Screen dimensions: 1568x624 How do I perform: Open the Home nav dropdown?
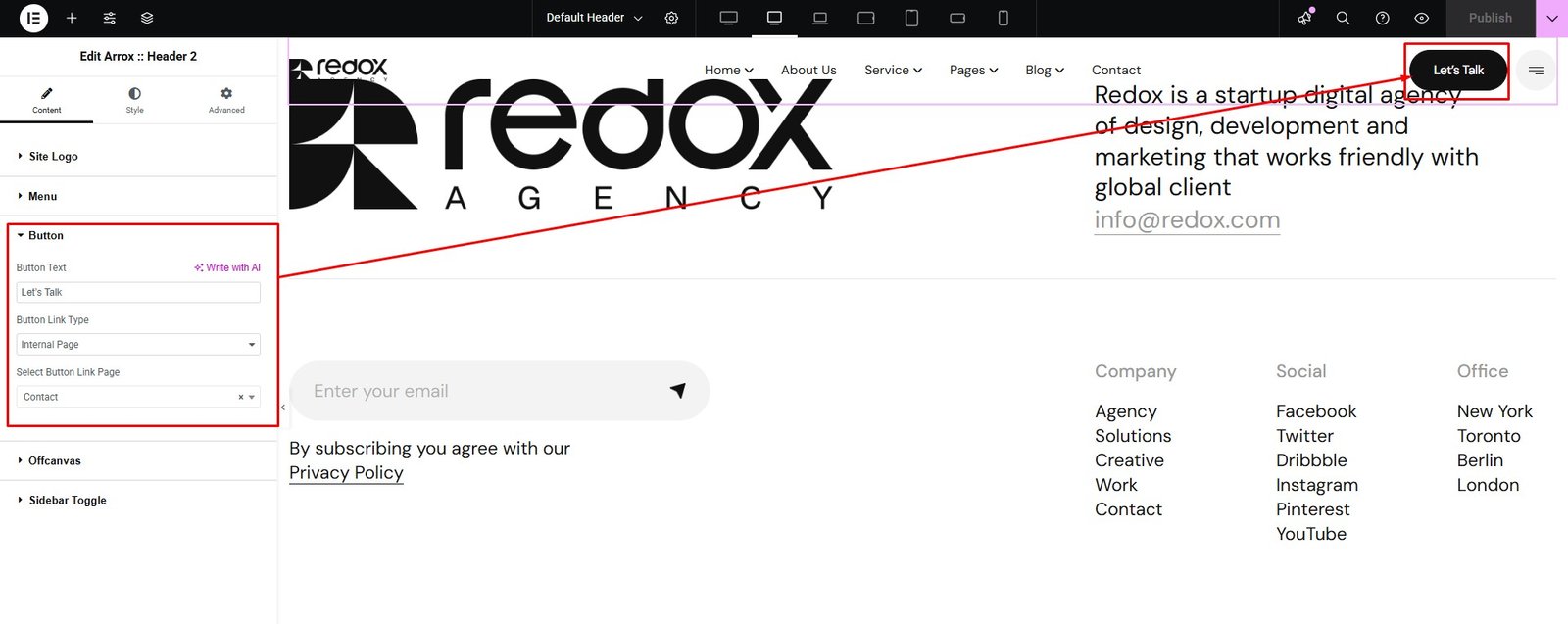(729, 70)
